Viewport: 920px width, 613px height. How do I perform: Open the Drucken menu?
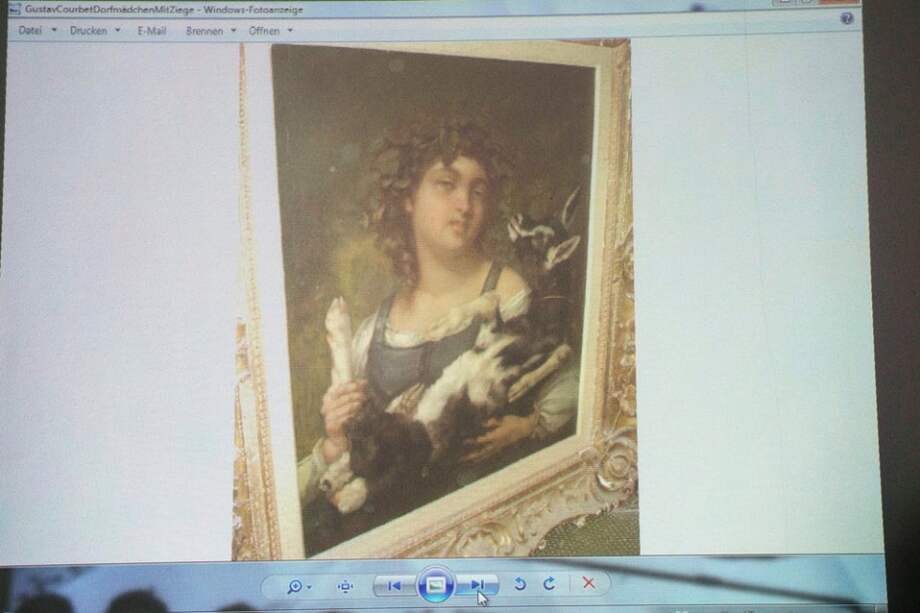(x=92, y=31)
